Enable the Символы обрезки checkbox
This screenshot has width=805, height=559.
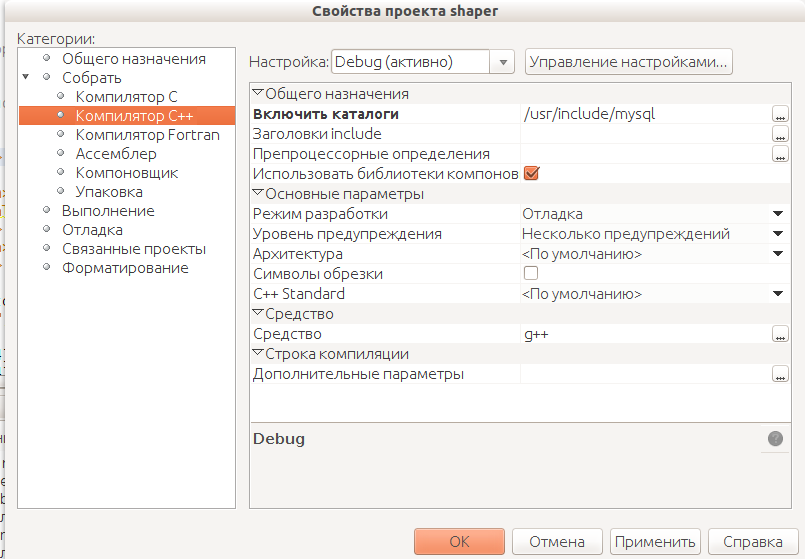click(531, 274)
